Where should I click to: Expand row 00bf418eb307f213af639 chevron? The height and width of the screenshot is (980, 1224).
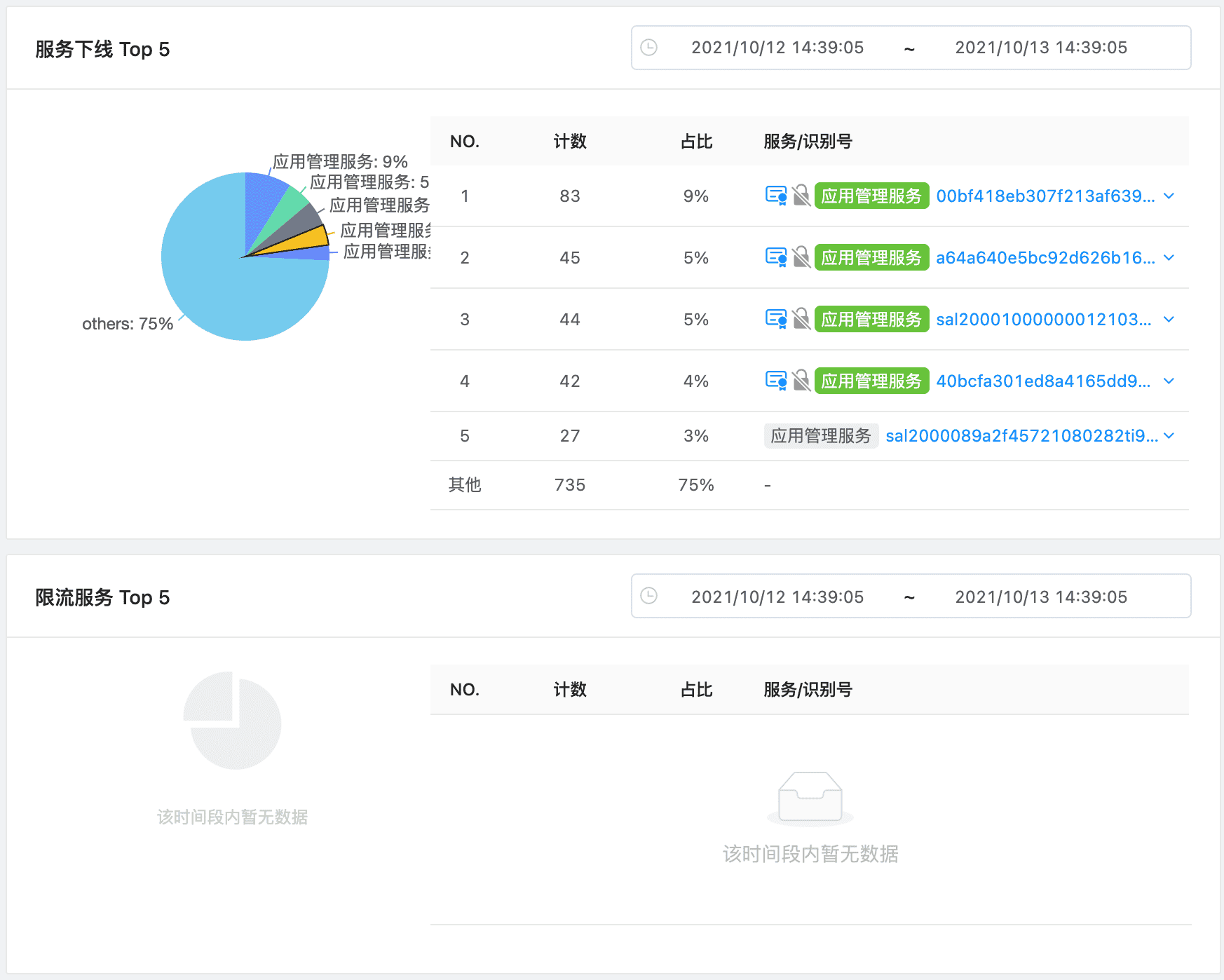pos(1169,196)
